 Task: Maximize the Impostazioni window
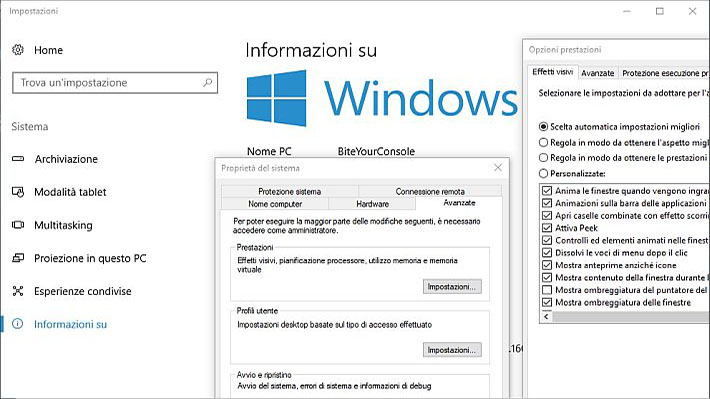point(660,11)
